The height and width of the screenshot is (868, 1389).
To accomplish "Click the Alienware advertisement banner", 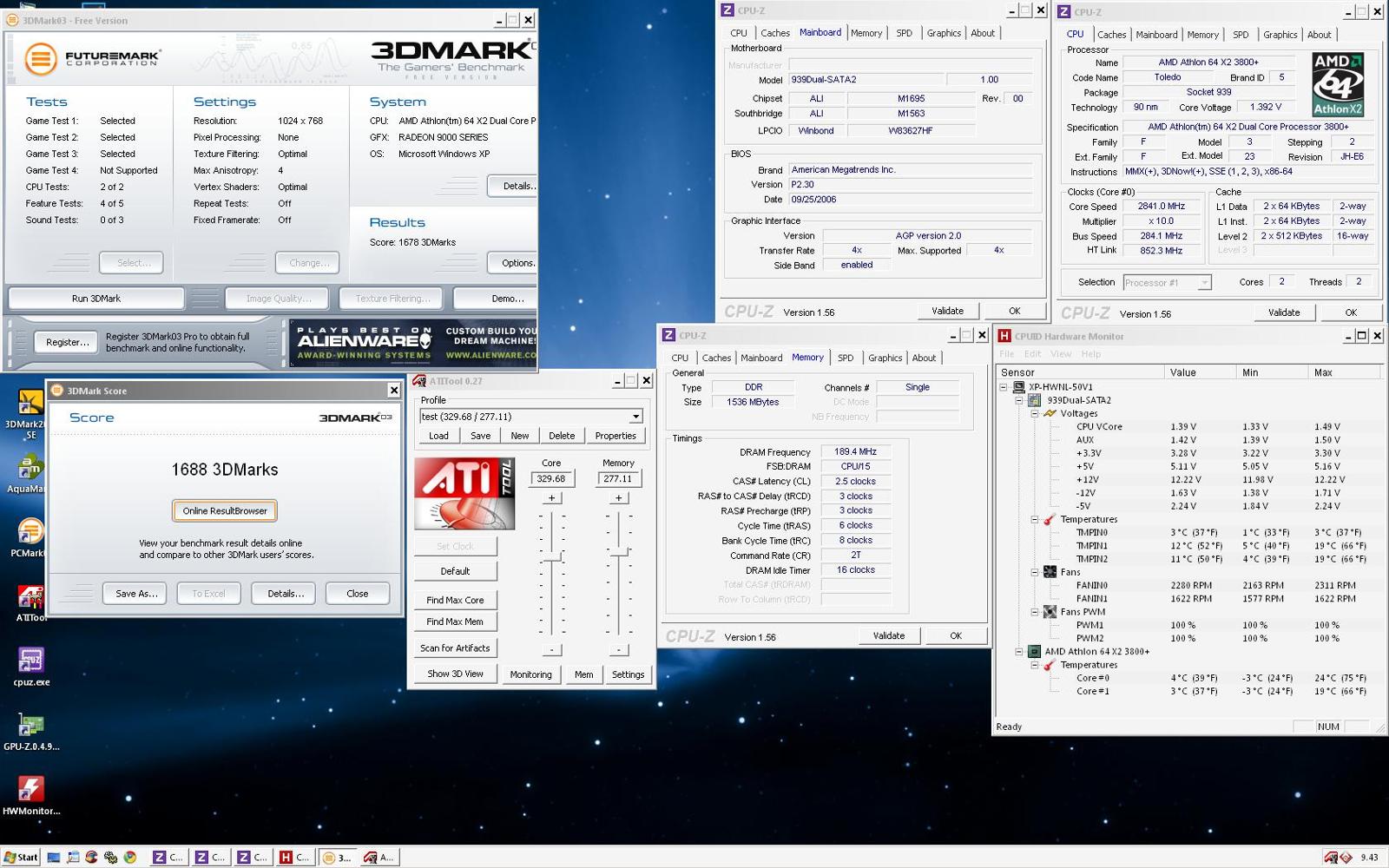I will (x=413, y=343).
